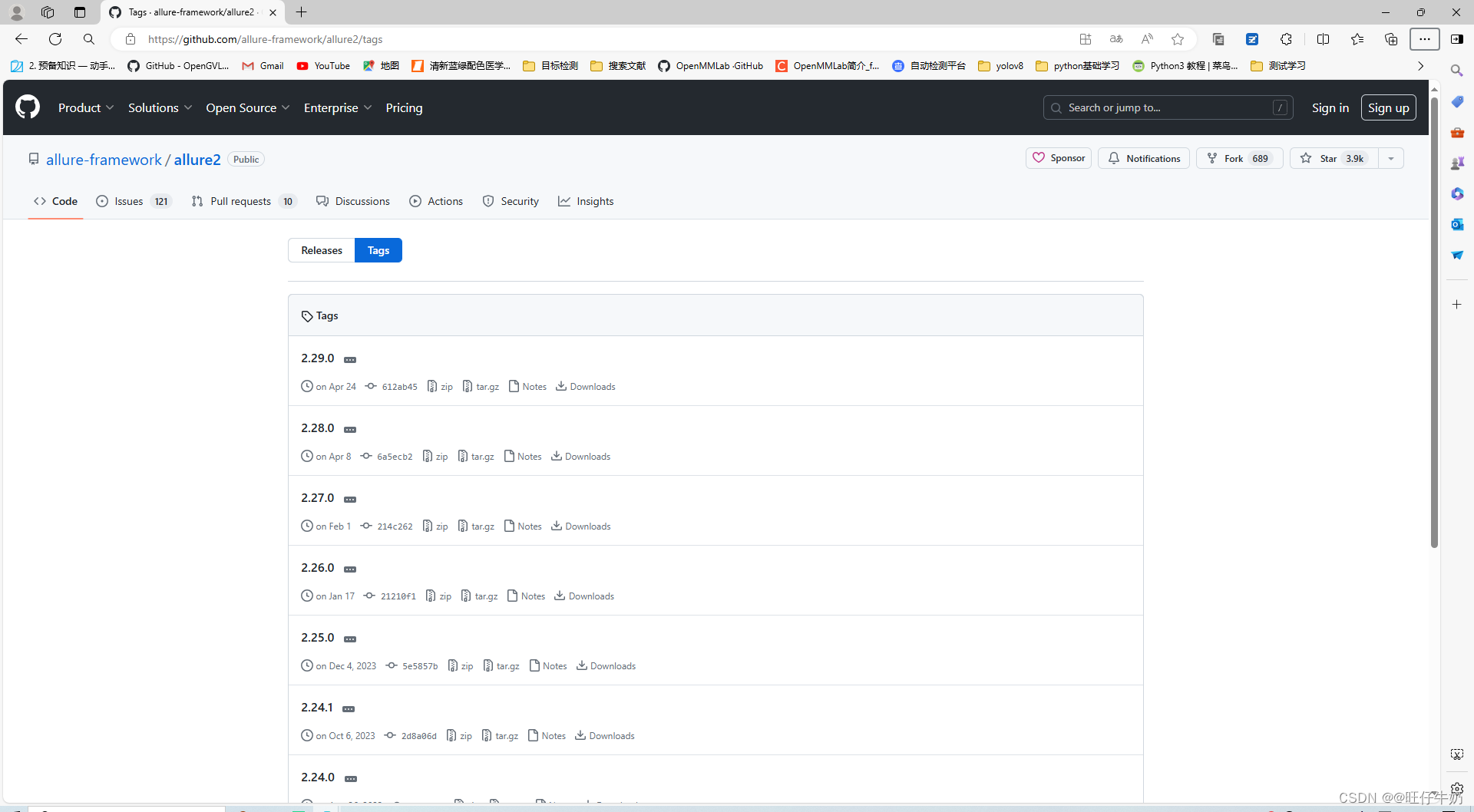
Task: Click the Sign in link
Action: [x=1330, y=108]
